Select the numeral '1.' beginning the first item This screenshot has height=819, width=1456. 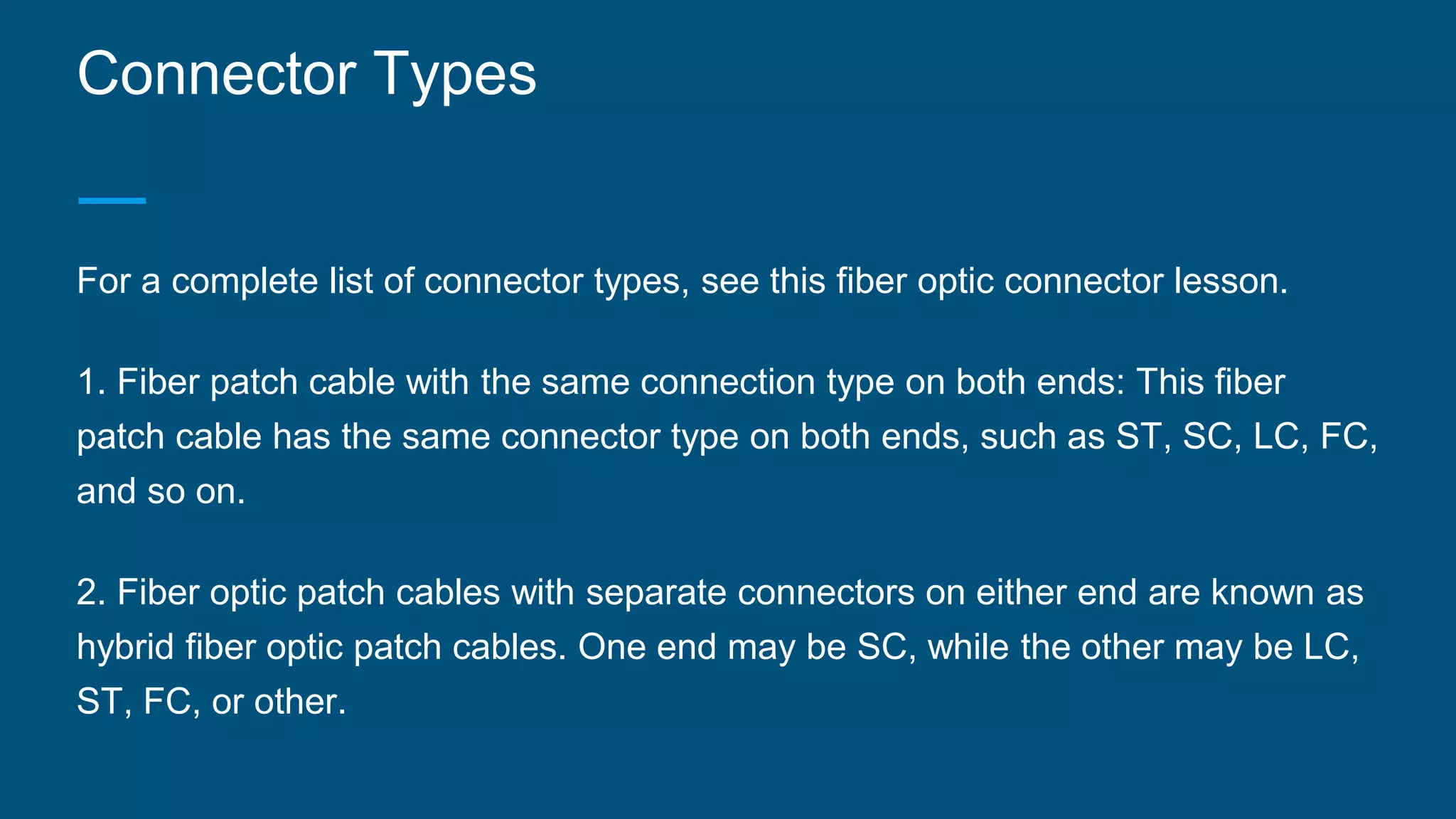pos(92,382)
